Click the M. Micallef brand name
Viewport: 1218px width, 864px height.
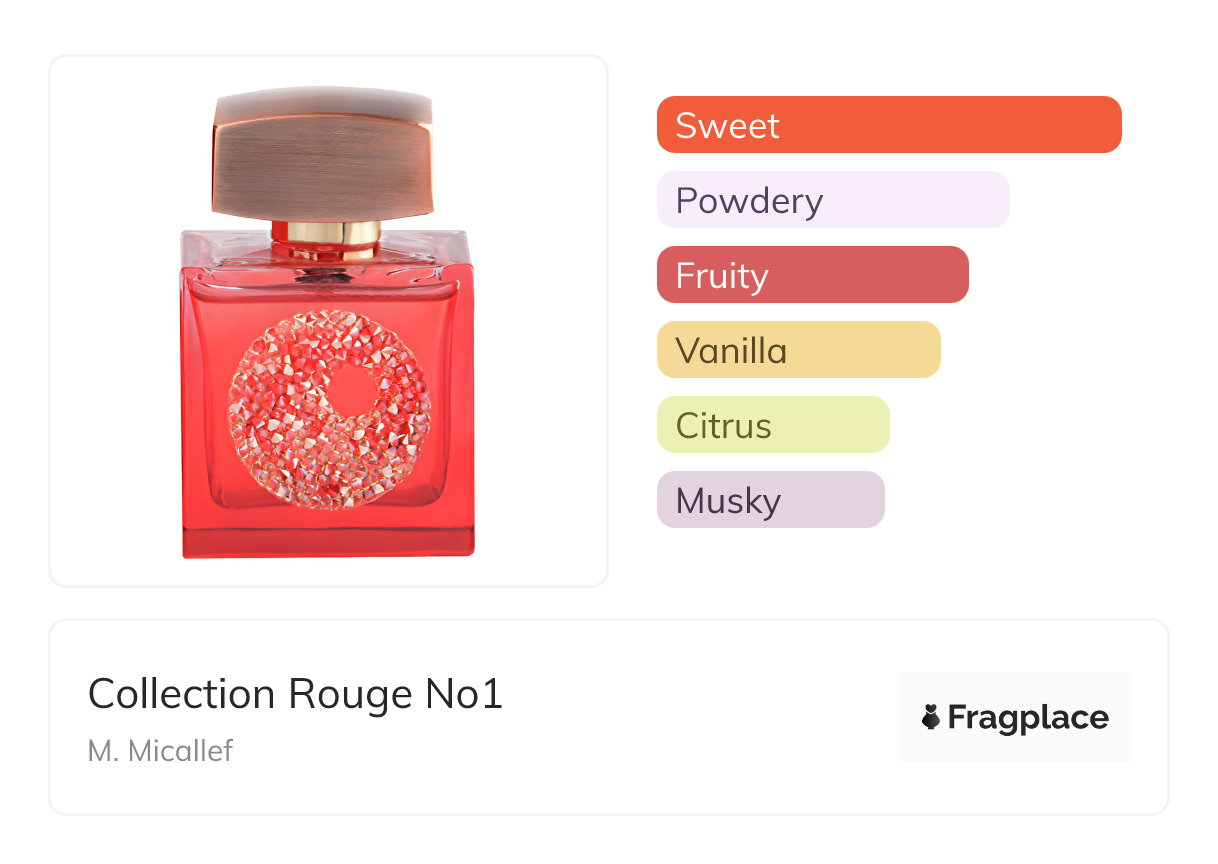160,750
